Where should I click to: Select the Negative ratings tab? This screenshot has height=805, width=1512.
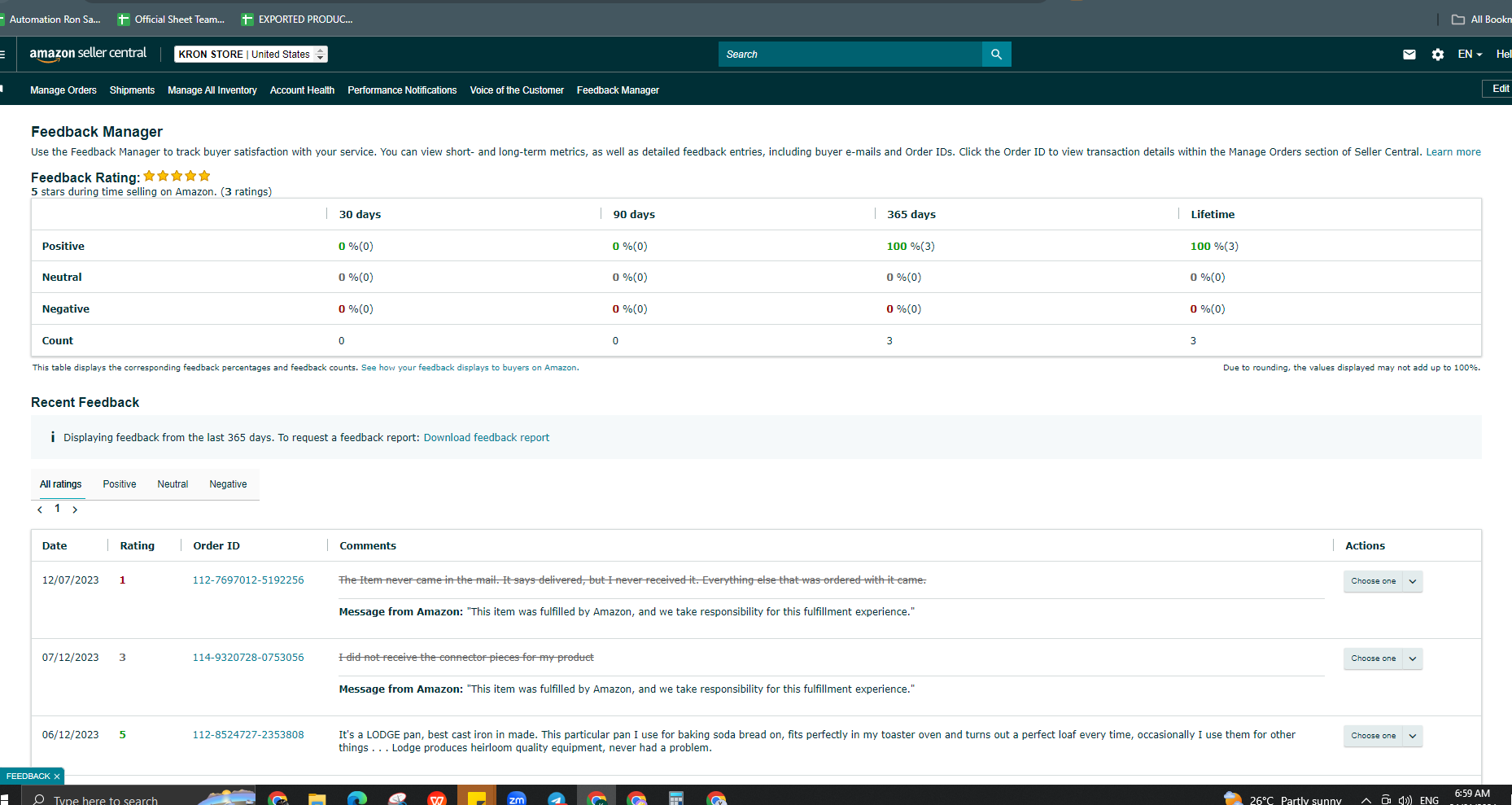click(x=228, y=484)
